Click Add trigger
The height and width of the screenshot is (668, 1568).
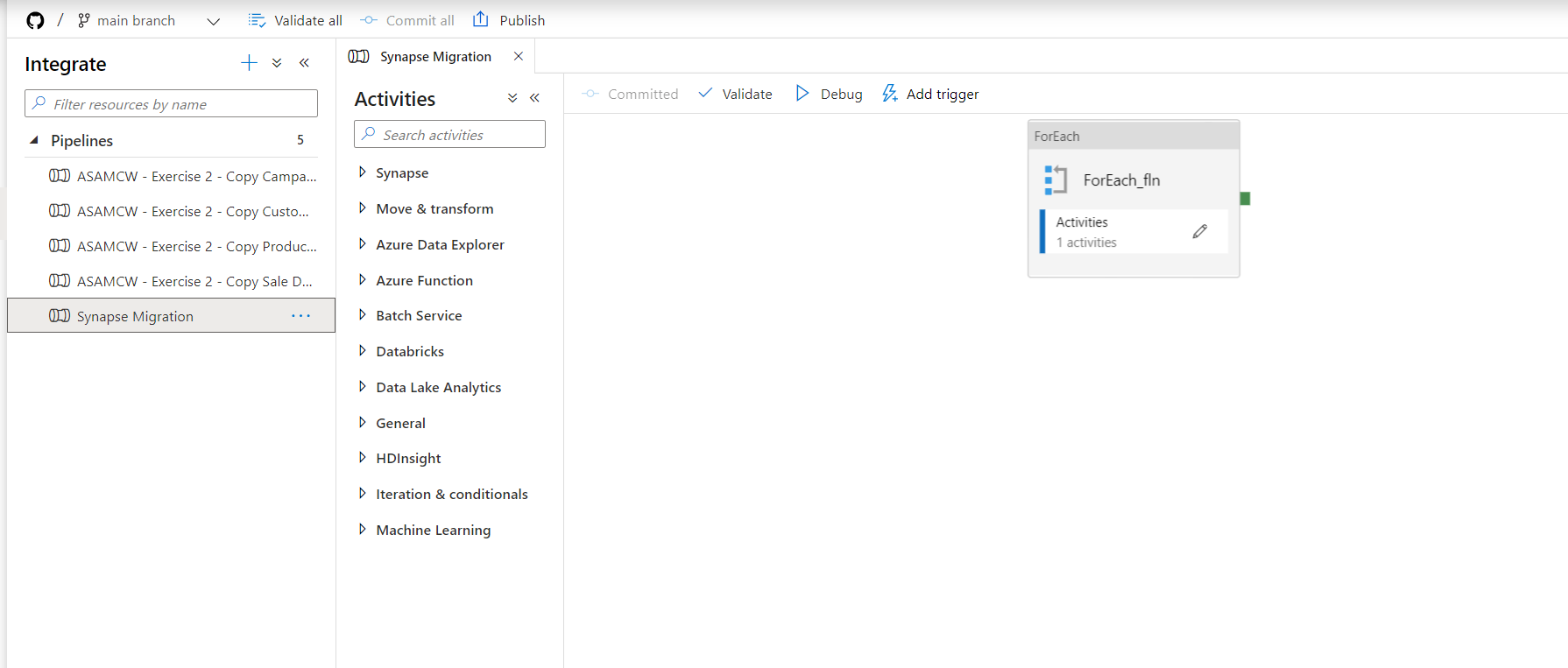930,94
